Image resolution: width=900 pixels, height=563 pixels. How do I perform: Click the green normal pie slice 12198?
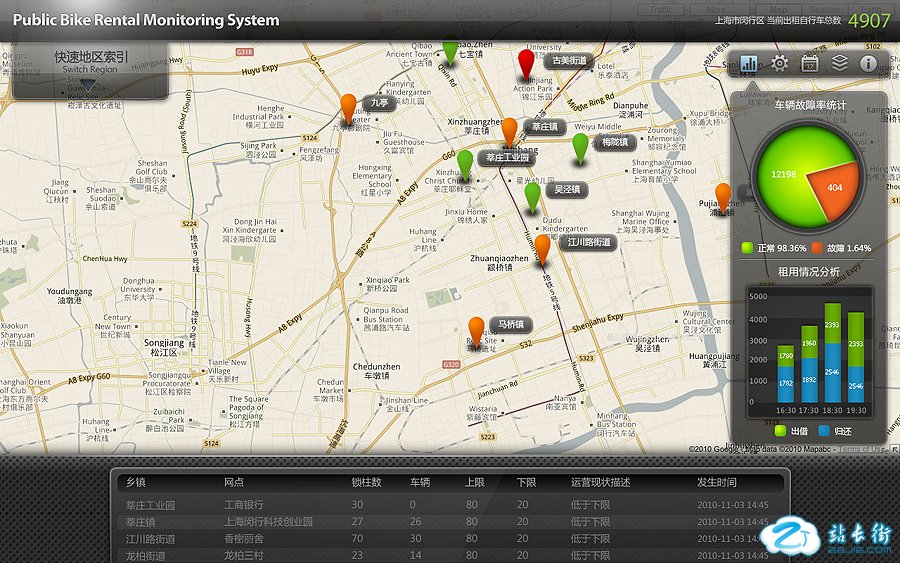pyautogui.click(x=784, y=175)
